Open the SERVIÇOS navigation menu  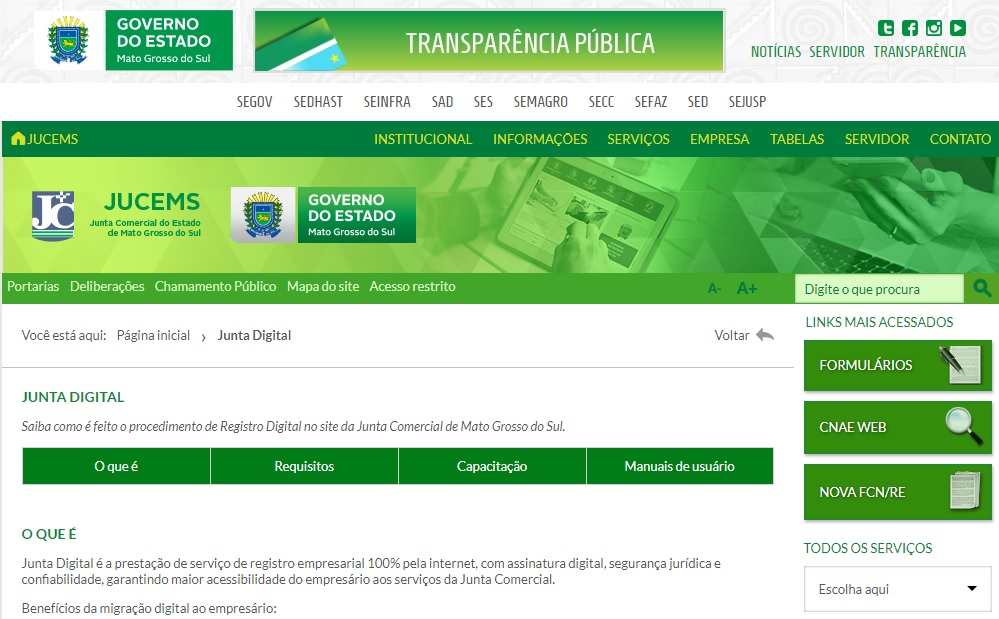pyautogui.click(x=638, y=139)
